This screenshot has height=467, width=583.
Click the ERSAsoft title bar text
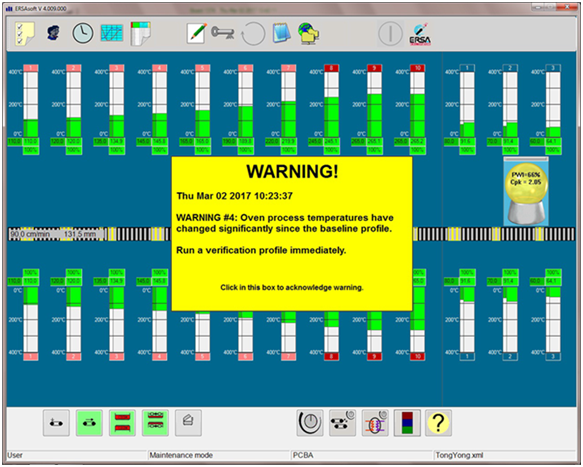click(x=40, y=8)
